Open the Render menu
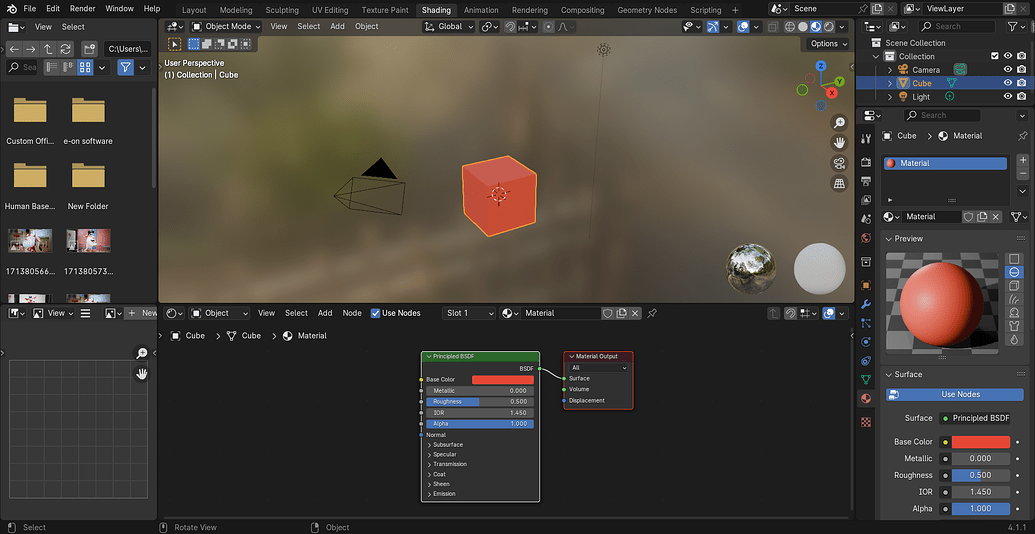1035x534 pixels. (83, 9)
